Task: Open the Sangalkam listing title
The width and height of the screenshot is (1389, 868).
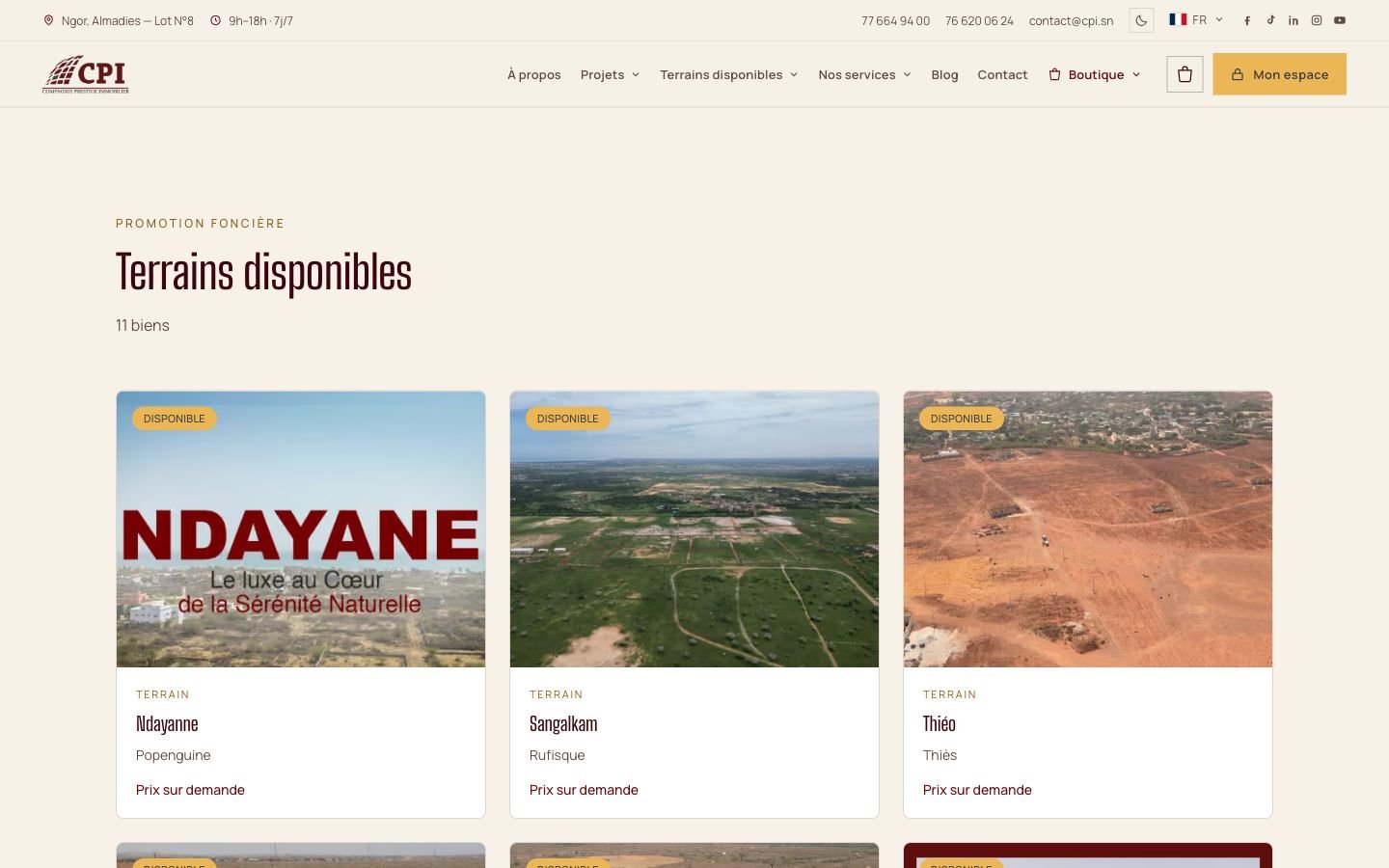Action: point(563,723)
